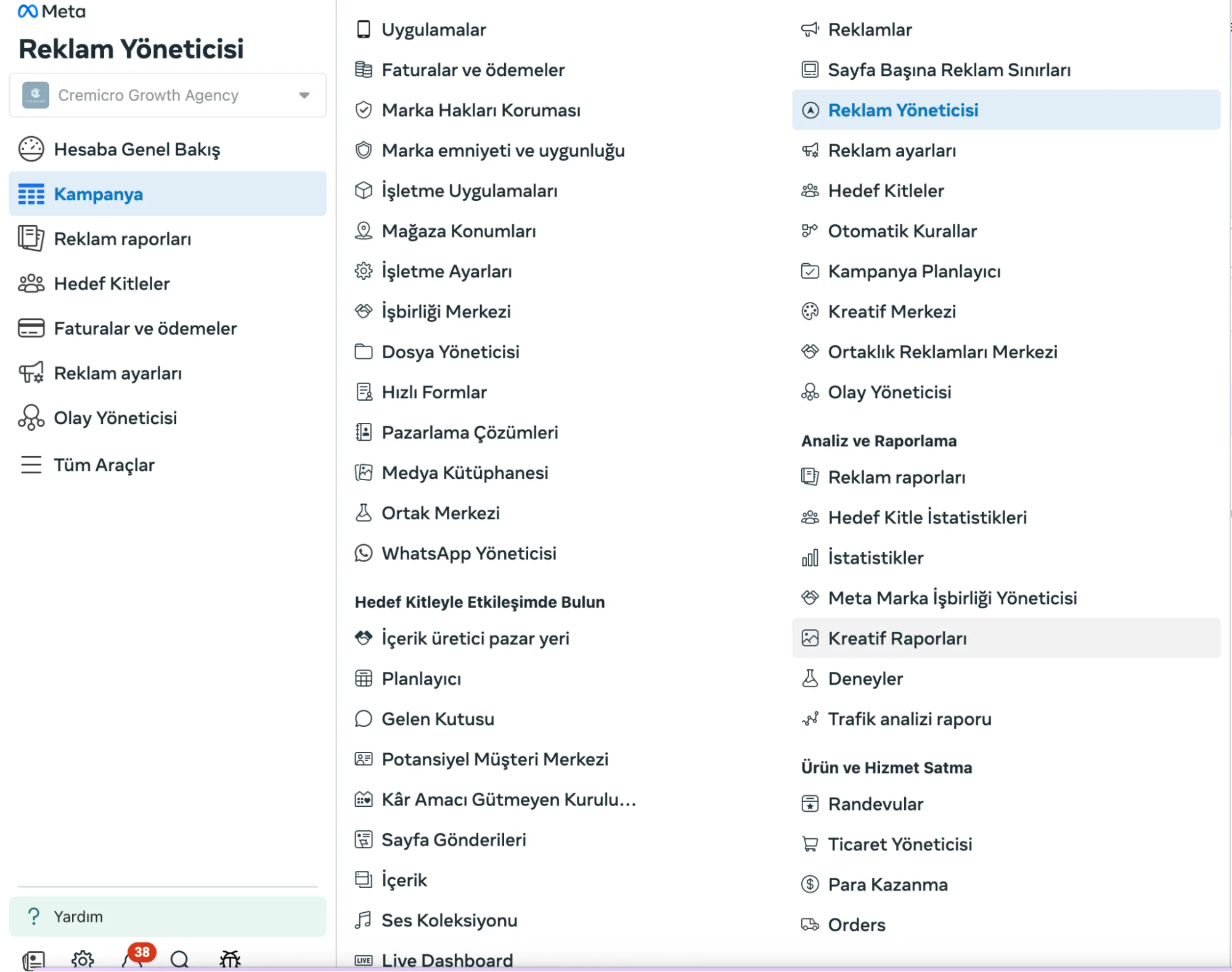Click the Deneyler flask icon
The image size is (1232, 972).
810,679
